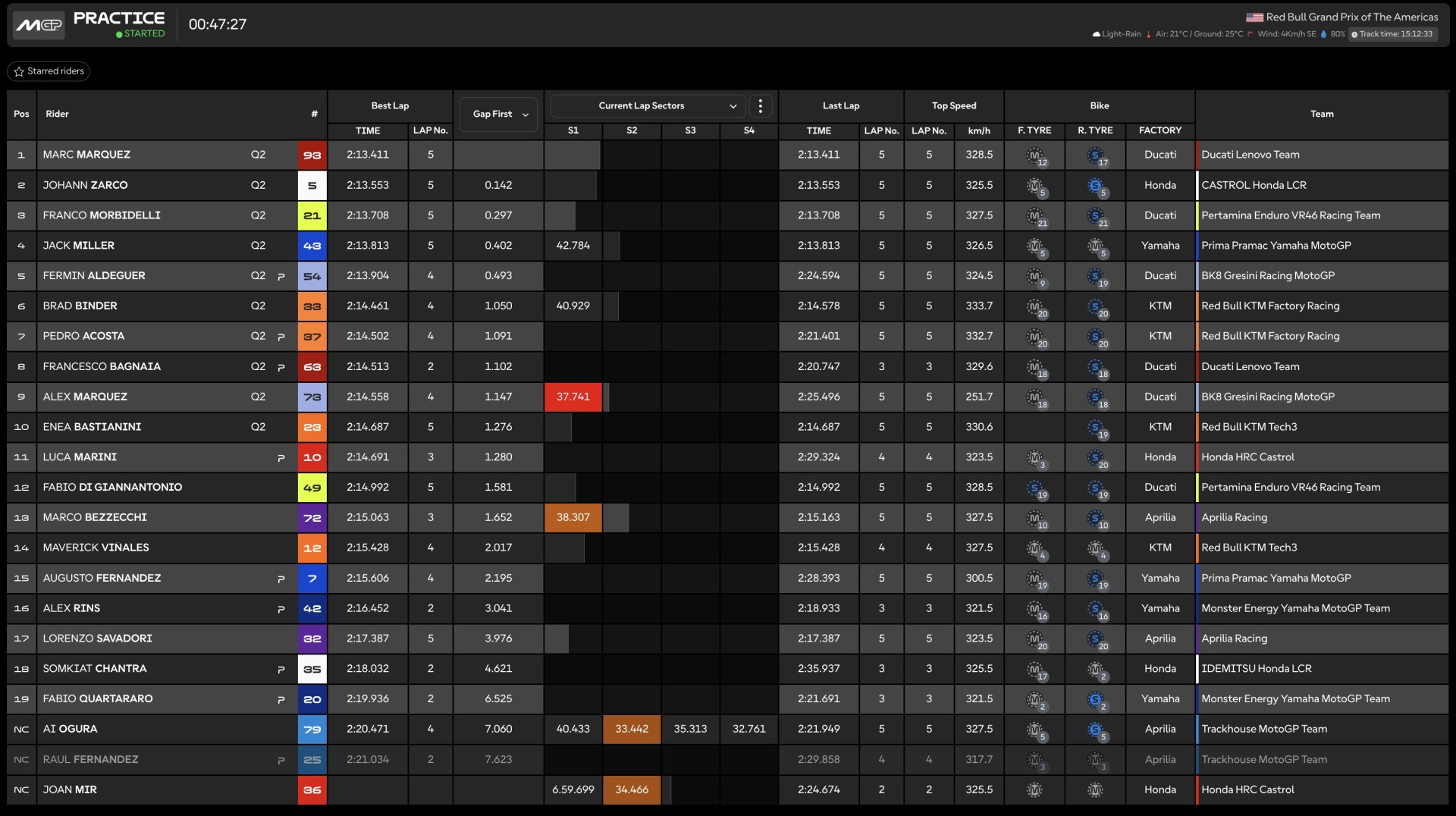
Task: Click the STARTED session status
Action: 140,34
